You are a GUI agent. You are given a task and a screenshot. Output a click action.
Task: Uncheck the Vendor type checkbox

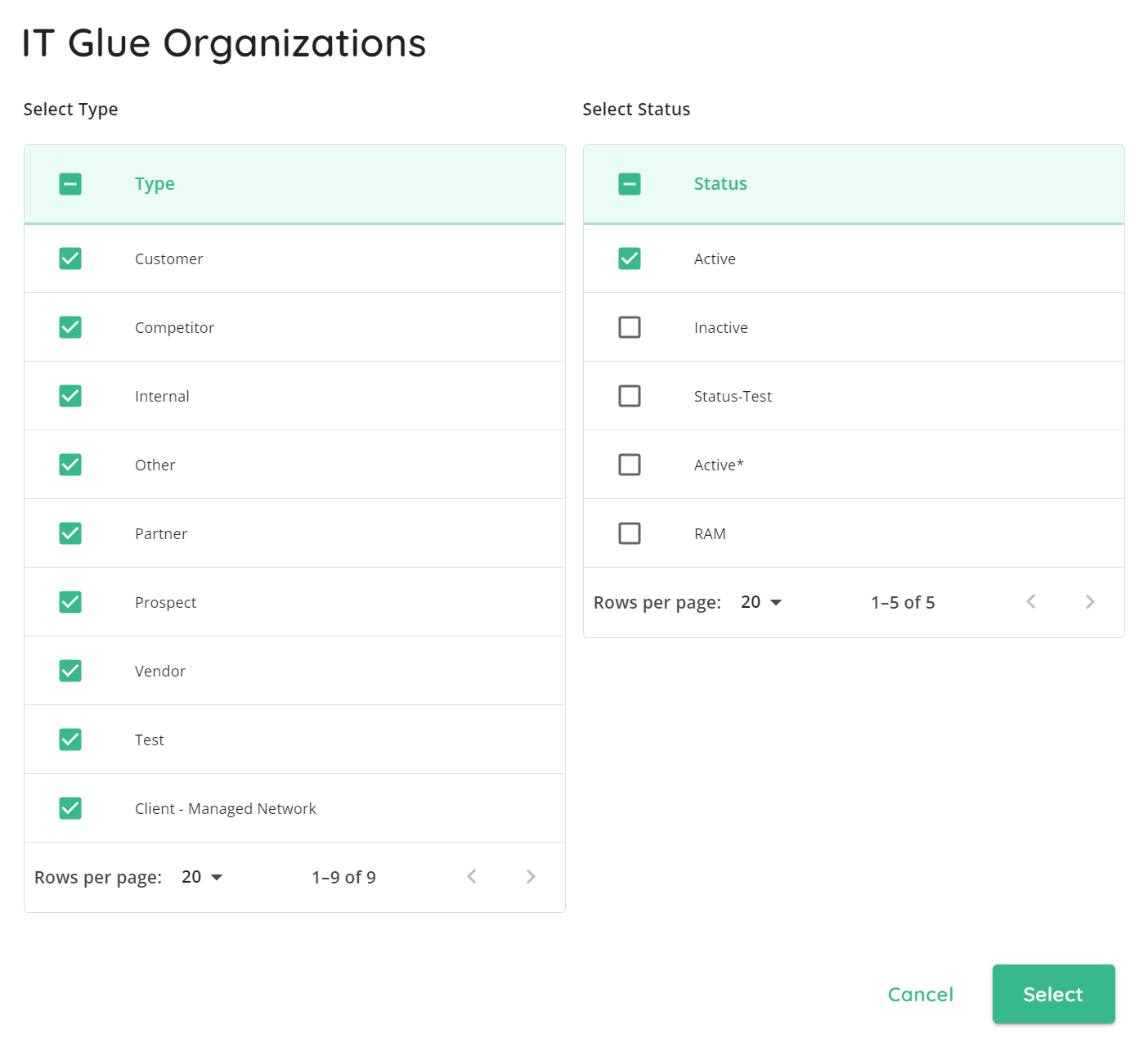click(x=70, y=671)
